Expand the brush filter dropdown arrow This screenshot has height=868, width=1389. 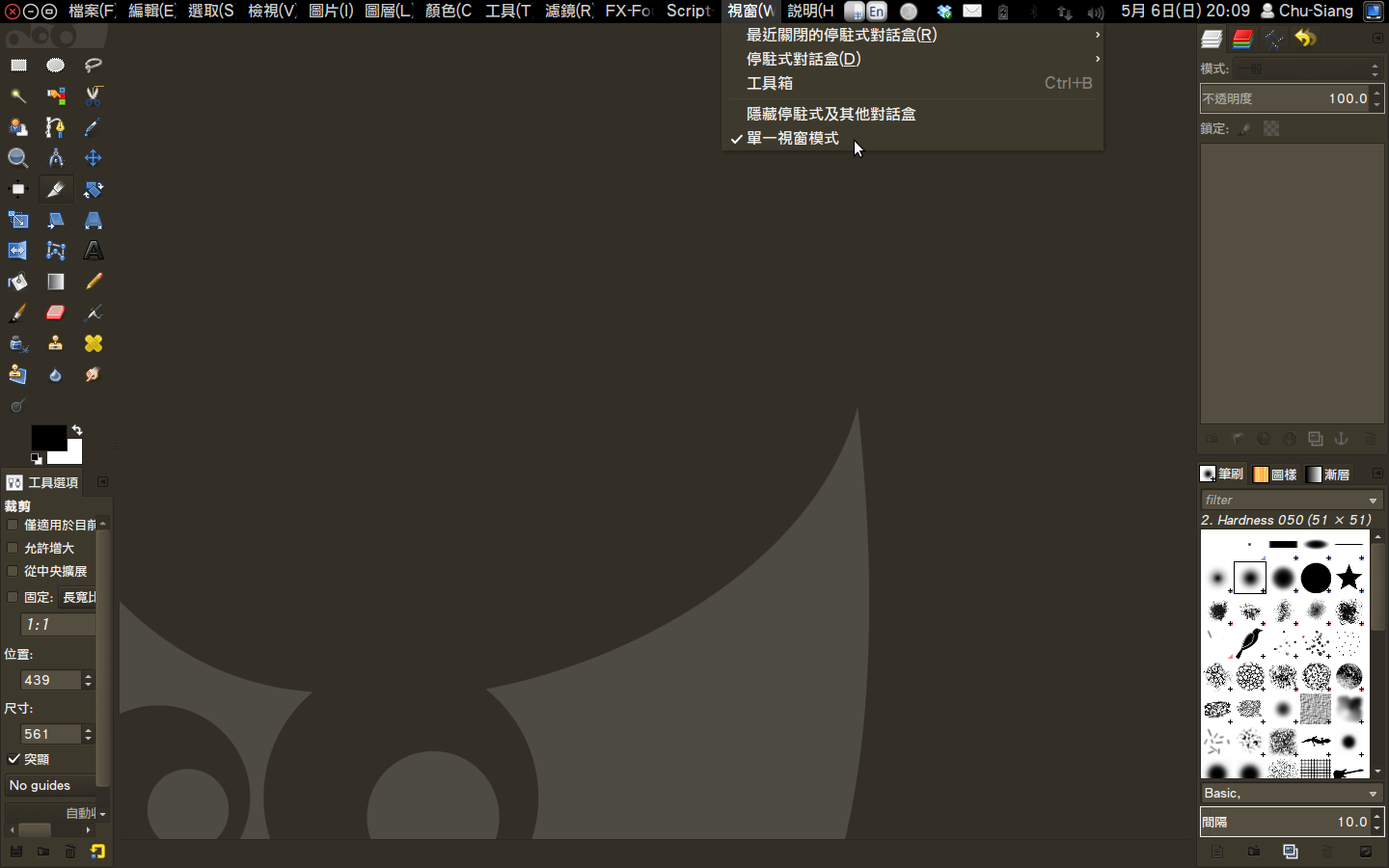pyautogui.click(x=1373, y=501)
